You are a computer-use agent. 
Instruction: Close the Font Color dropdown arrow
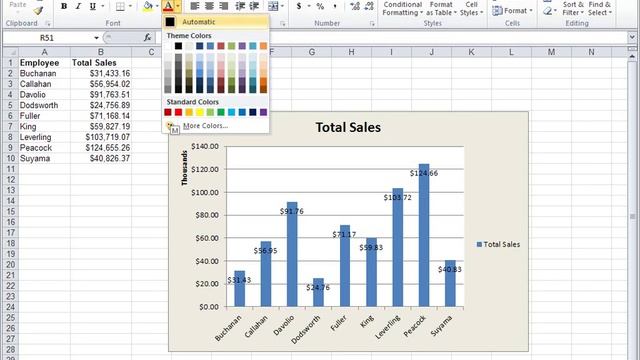(x=178, y=6)
